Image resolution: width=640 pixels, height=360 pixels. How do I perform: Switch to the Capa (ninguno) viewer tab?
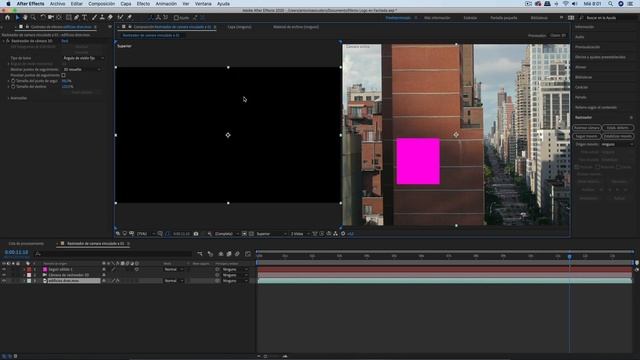pyautogui.click(x=239, y=27)
